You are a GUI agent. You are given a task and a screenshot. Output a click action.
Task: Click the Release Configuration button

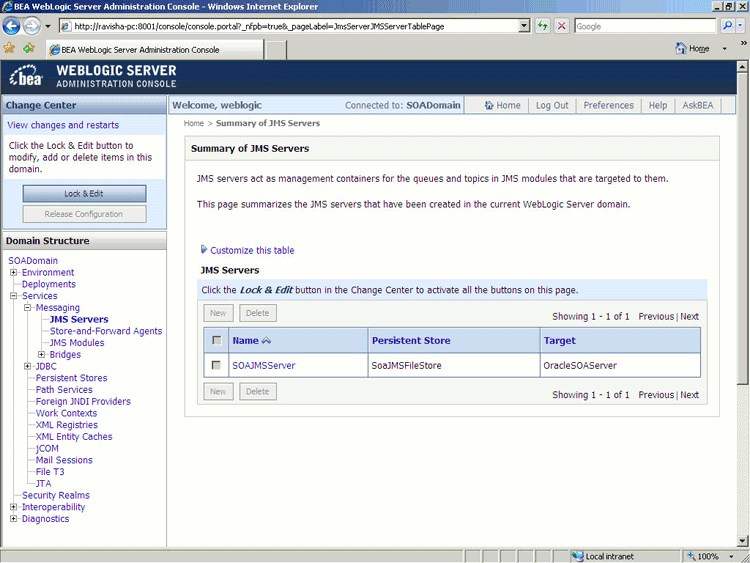pyautogui.click(x=84, y=214)
